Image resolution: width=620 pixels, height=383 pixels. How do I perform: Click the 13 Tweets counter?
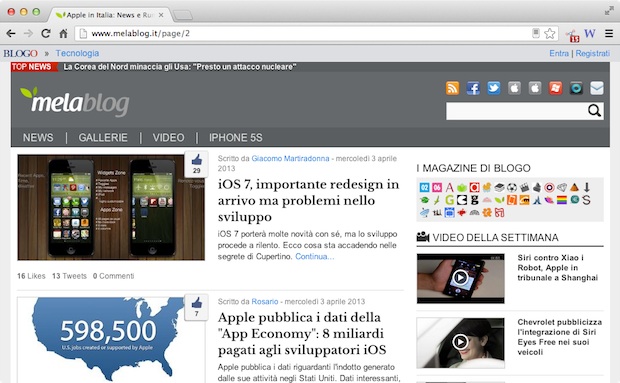pos(69,276)
